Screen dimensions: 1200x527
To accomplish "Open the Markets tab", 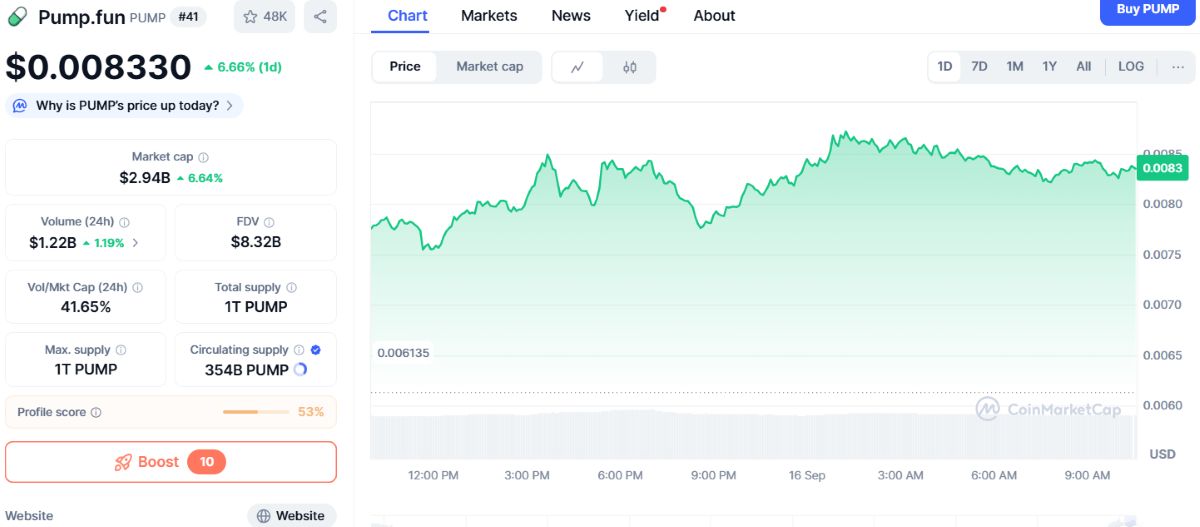I will pos(489,15).
